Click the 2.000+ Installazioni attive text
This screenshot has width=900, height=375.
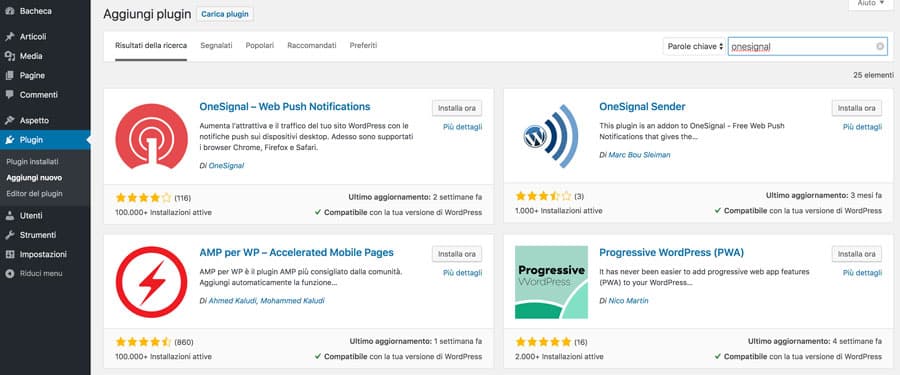tap(559, 357)
